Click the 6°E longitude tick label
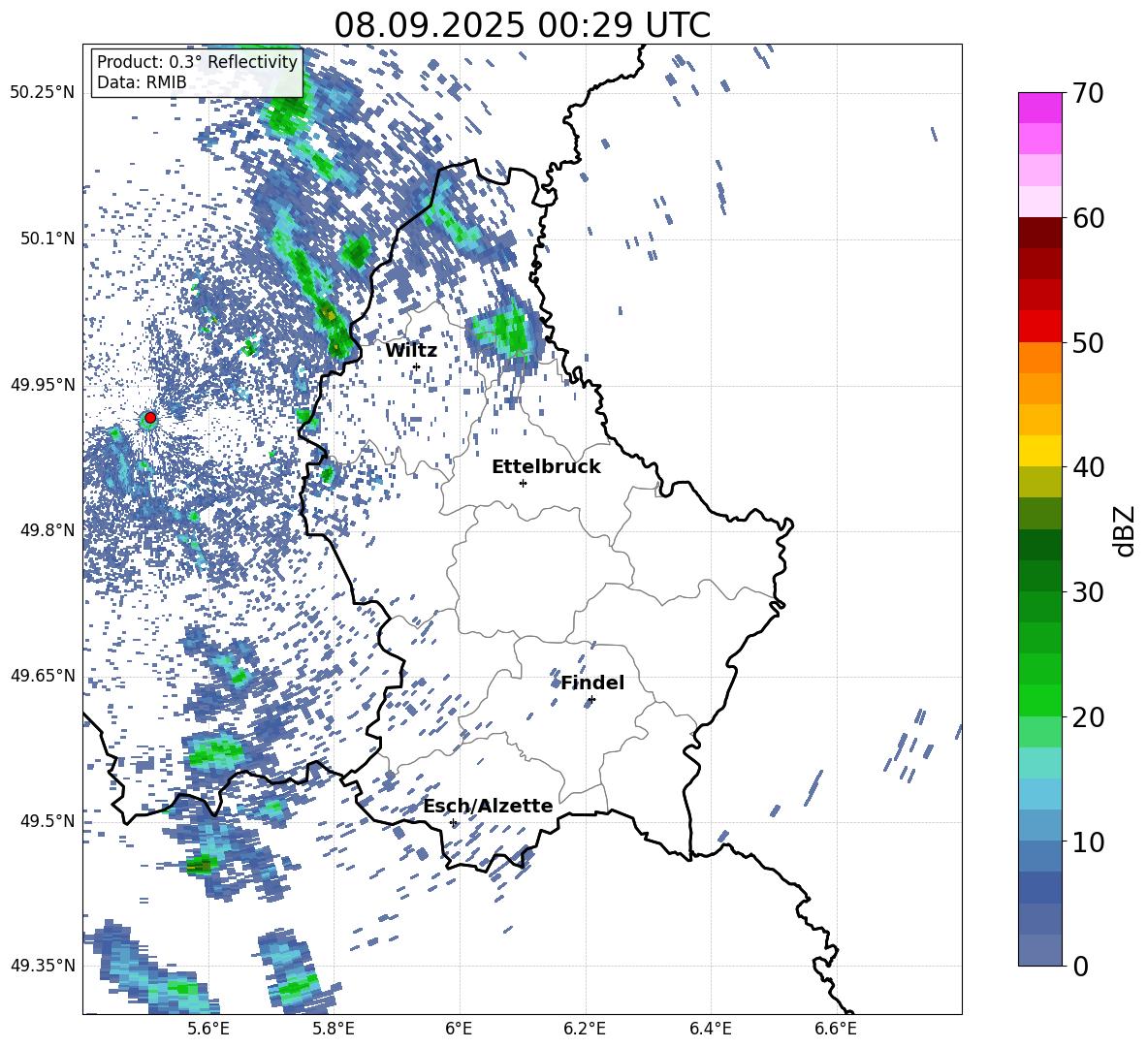This screenshot has height=1048, width=1148. tap(459, 1029)
